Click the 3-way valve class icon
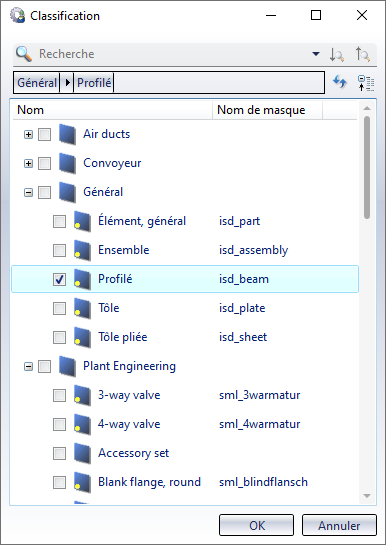The width and height of the screenshot is (386, 545). 82,395
